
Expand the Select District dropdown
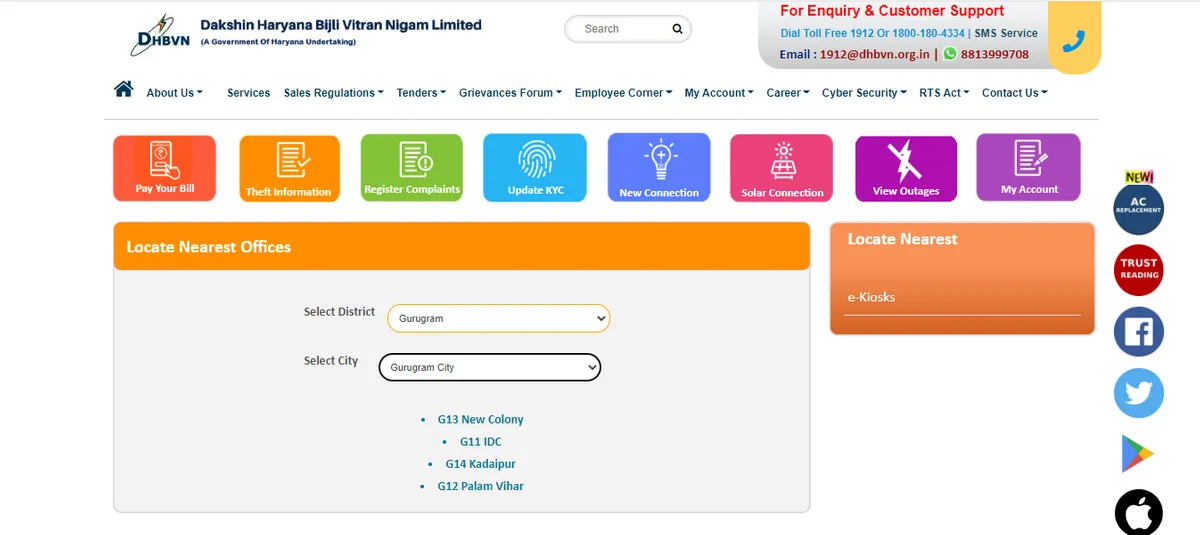(x=498, y=318)
